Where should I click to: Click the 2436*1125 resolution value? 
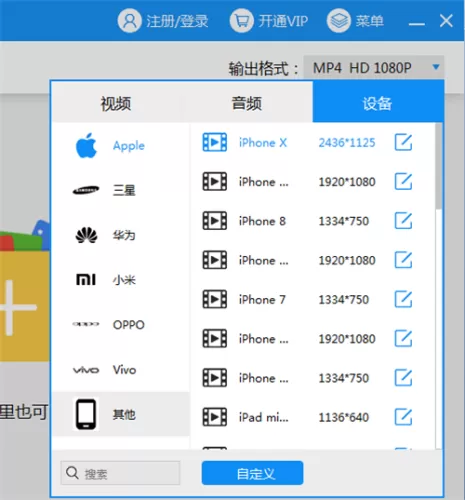point(347,143)
